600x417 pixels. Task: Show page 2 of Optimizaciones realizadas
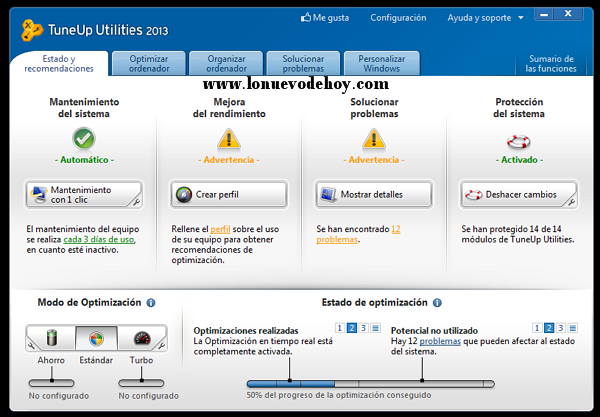point(352,328)
